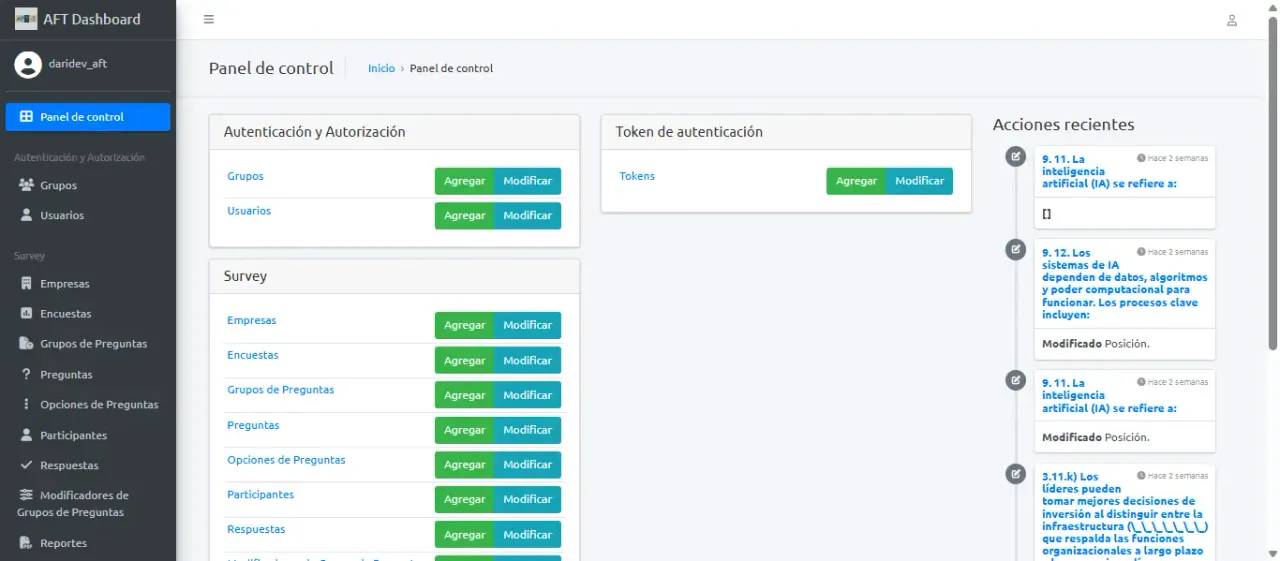Open Panel de control in sidebar
This screenshot has height=561, width=1280.
(x=88, y=117)
